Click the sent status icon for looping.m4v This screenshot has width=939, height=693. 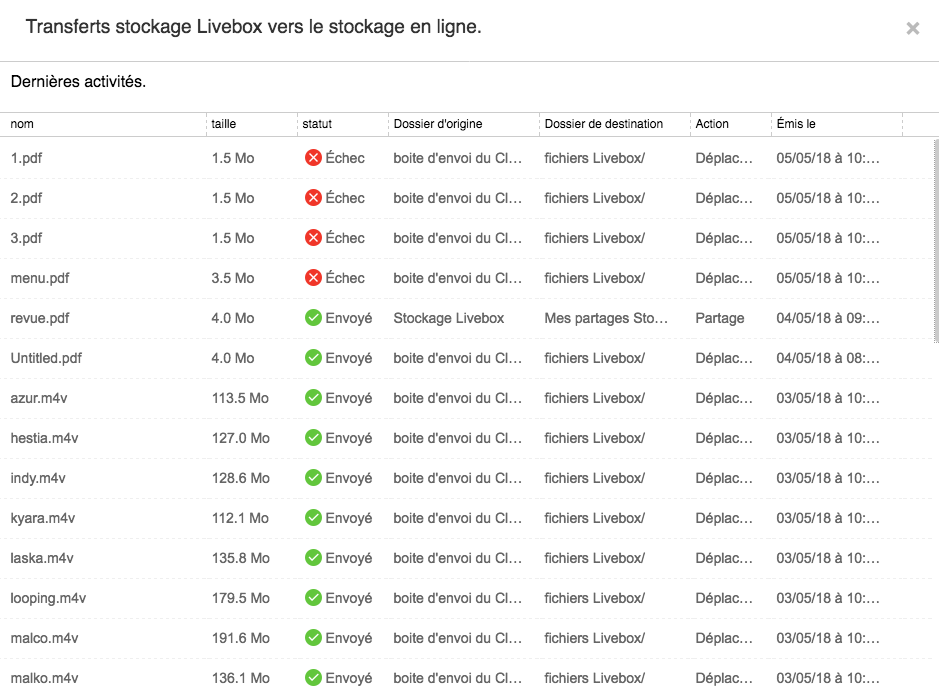[313, 598]
